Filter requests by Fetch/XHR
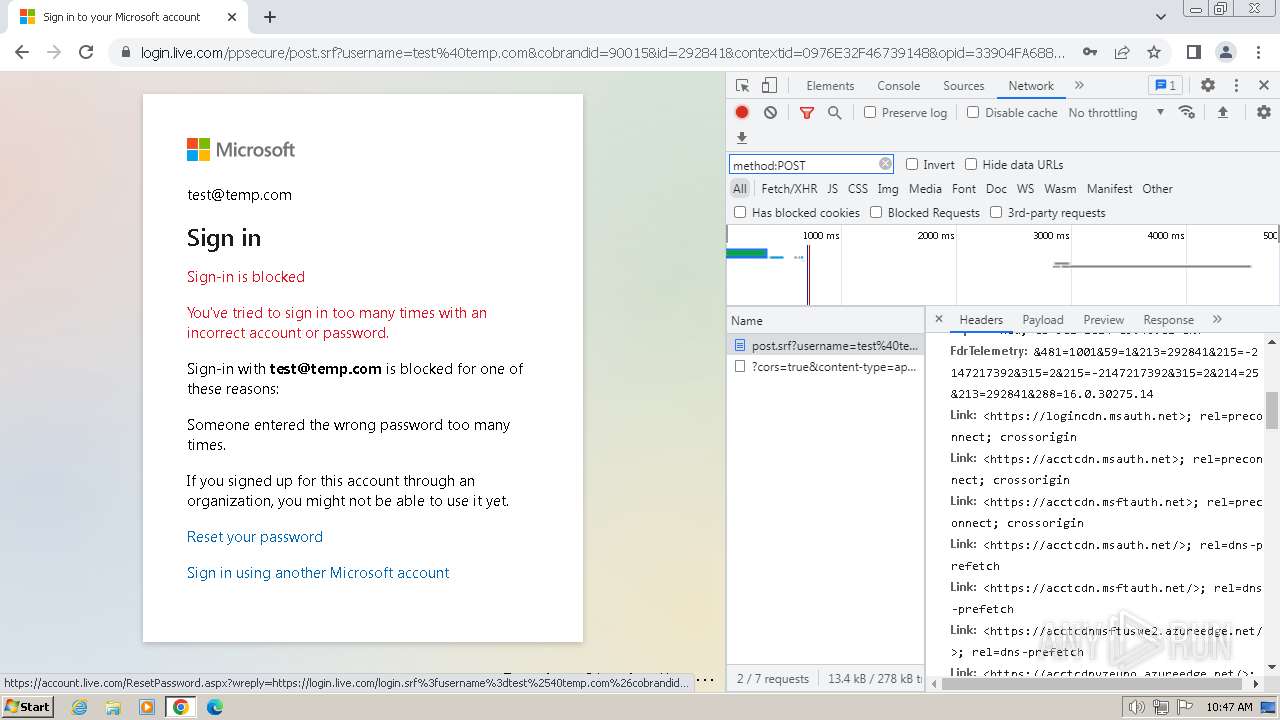 (x=789, y=189)
